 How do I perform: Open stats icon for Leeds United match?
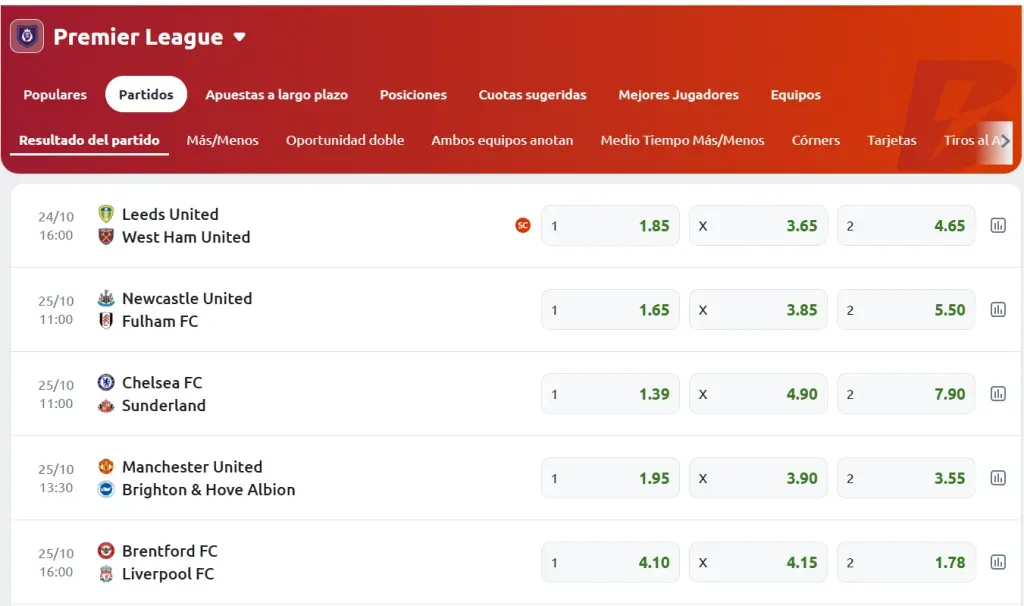coord(997,226)
